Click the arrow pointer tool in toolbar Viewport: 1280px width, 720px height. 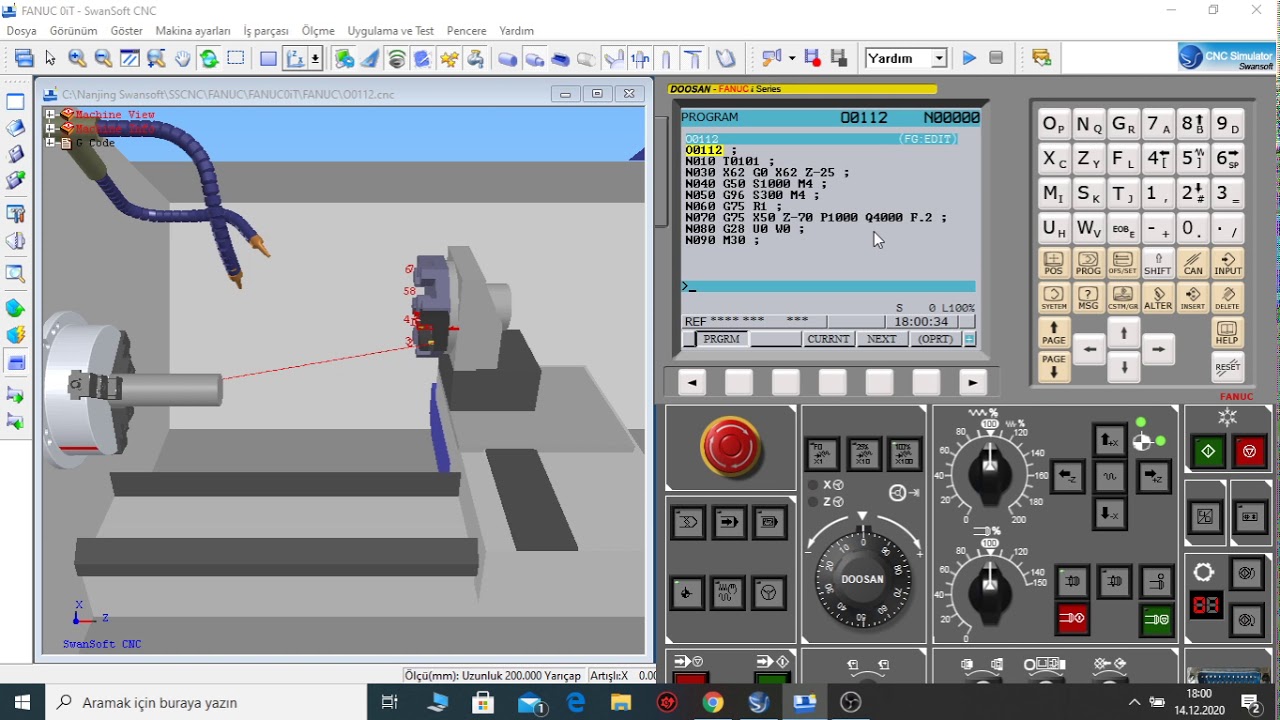tap(51, 59)
